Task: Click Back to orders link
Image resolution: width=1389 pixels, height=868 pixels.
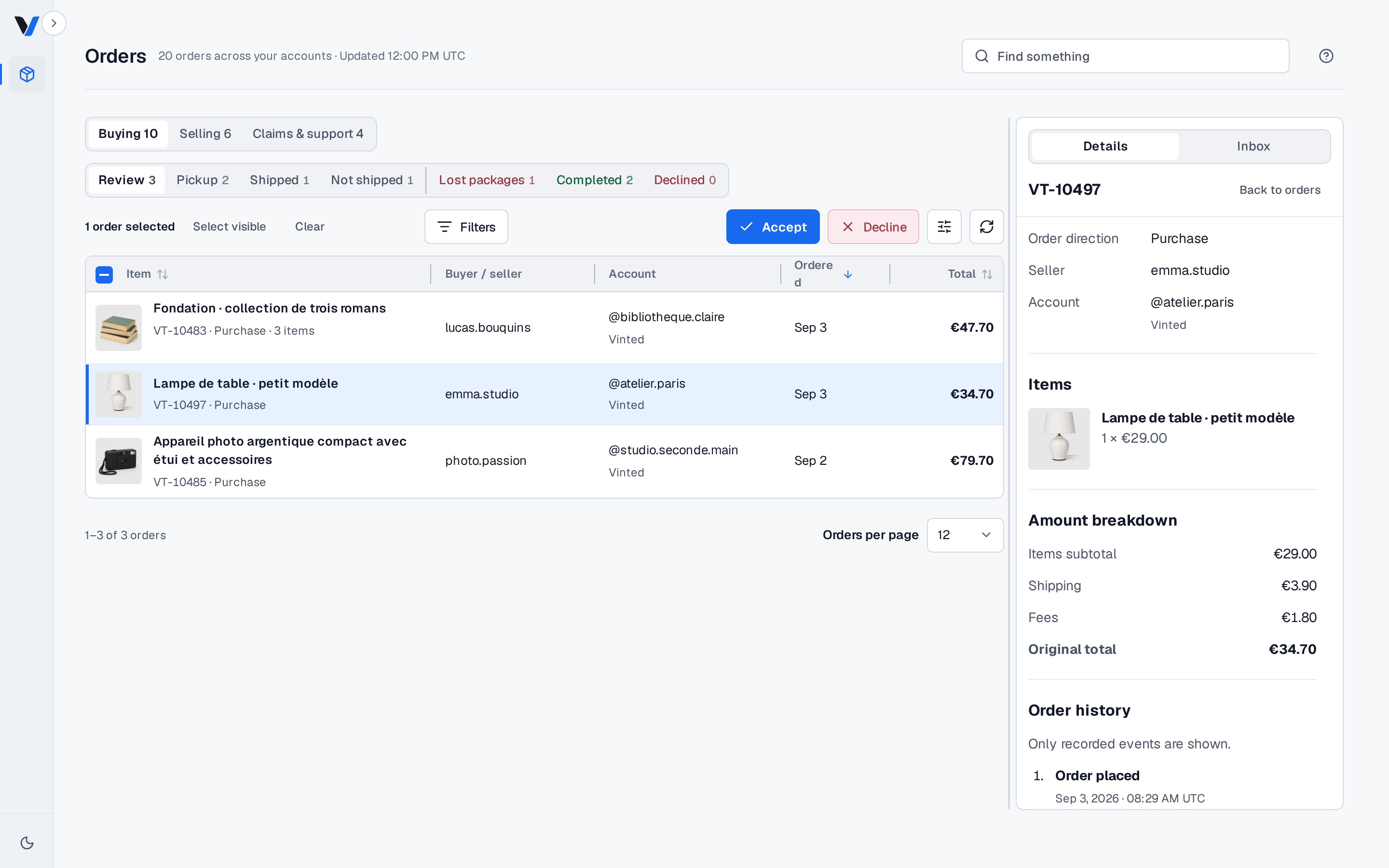Action: (x=1280, y=190)
